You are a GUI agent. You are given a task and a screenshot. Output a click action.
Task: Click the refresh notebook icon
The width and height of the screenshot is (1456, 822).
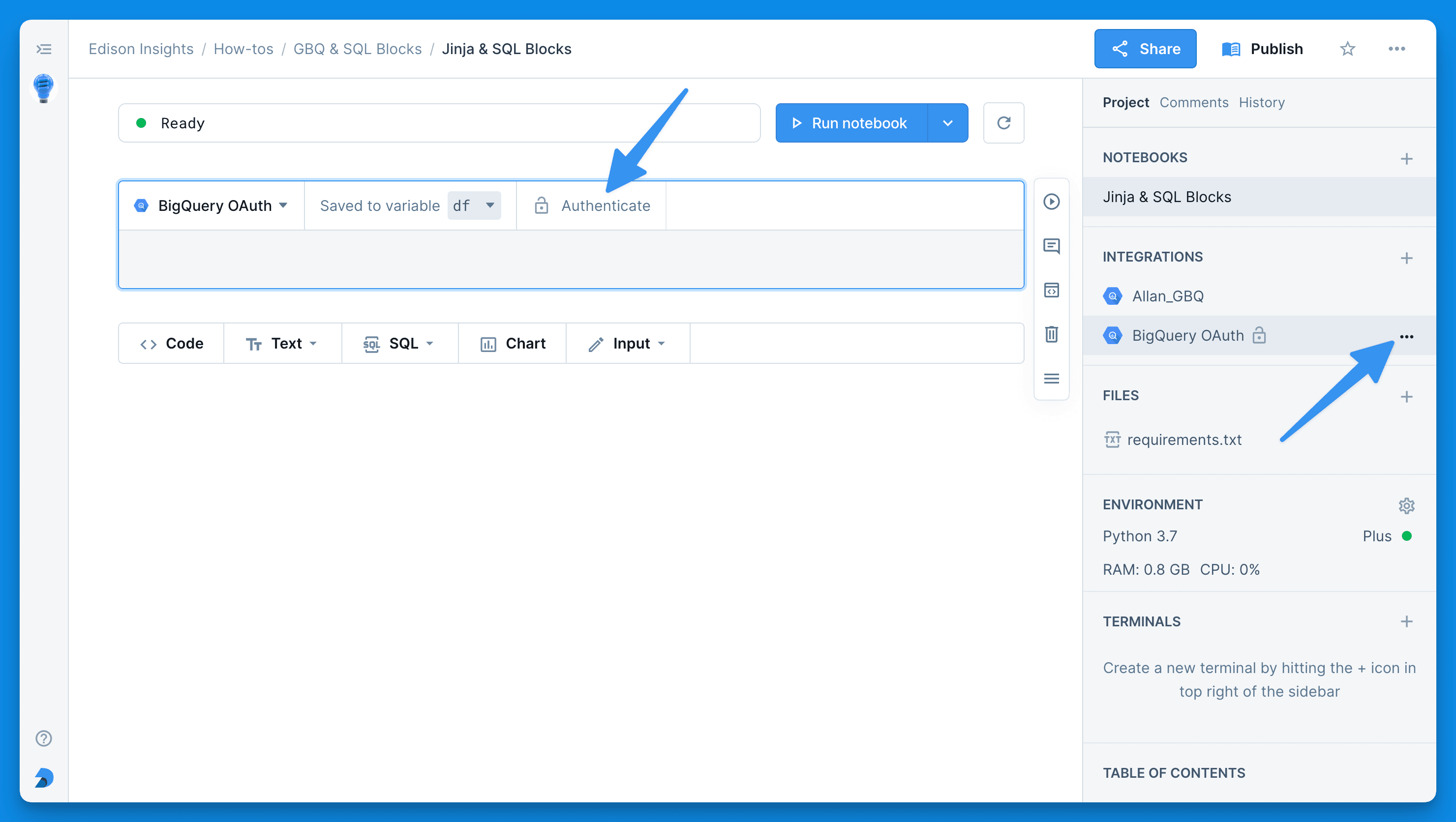click(x=1003, y=122)
